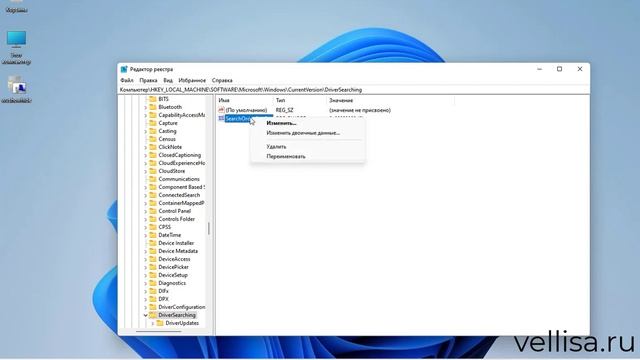This screenshot has height=360, width=640.
Task: Select the ConnectedSearch folder icon
Action: click(x=153, y=195)
